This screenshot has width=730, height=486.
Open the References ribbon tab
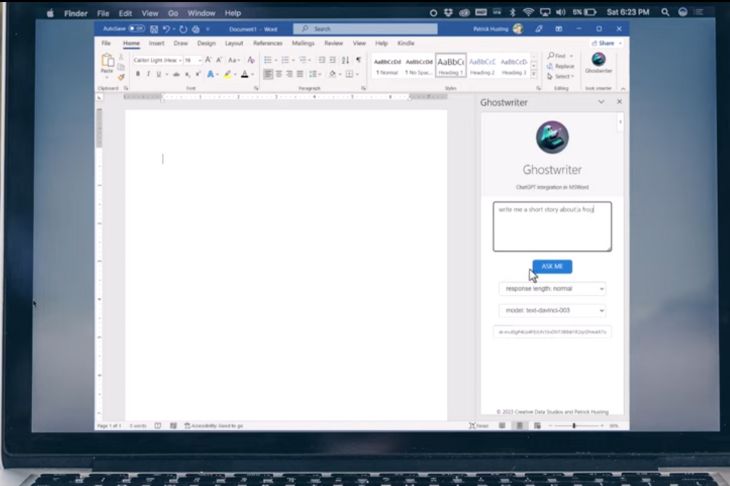point(267,43)
